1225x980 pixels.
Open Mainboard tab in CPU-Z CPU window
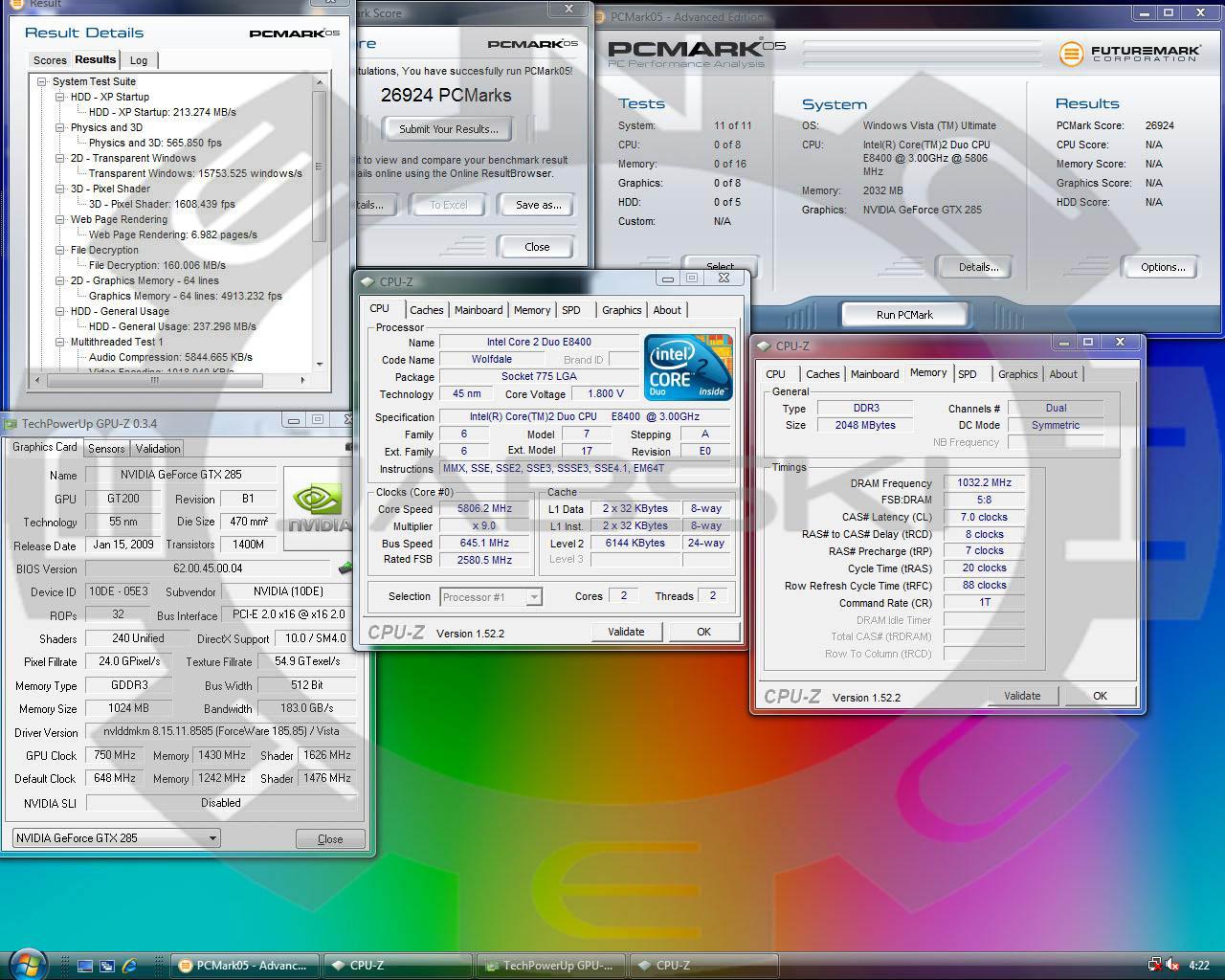point(479,310)
